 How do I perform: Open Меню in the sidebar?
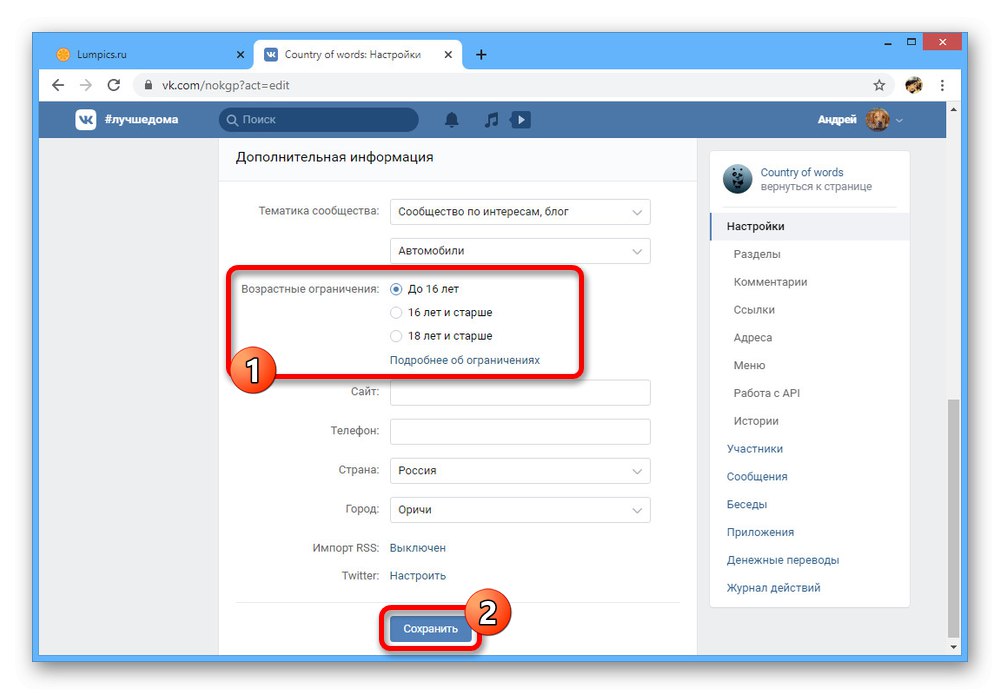(x=749, y=365)
